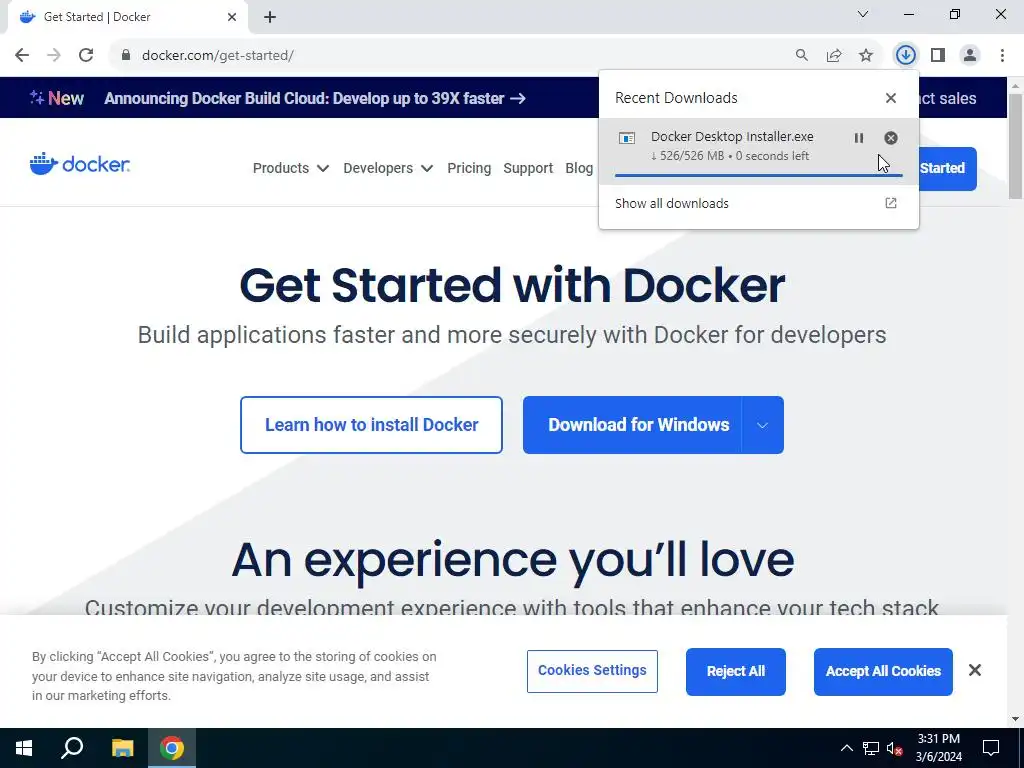The image size is (1024, 768).
Task: Cancel the Docker Desktop Installer download
Action: (x=890, y=138)
